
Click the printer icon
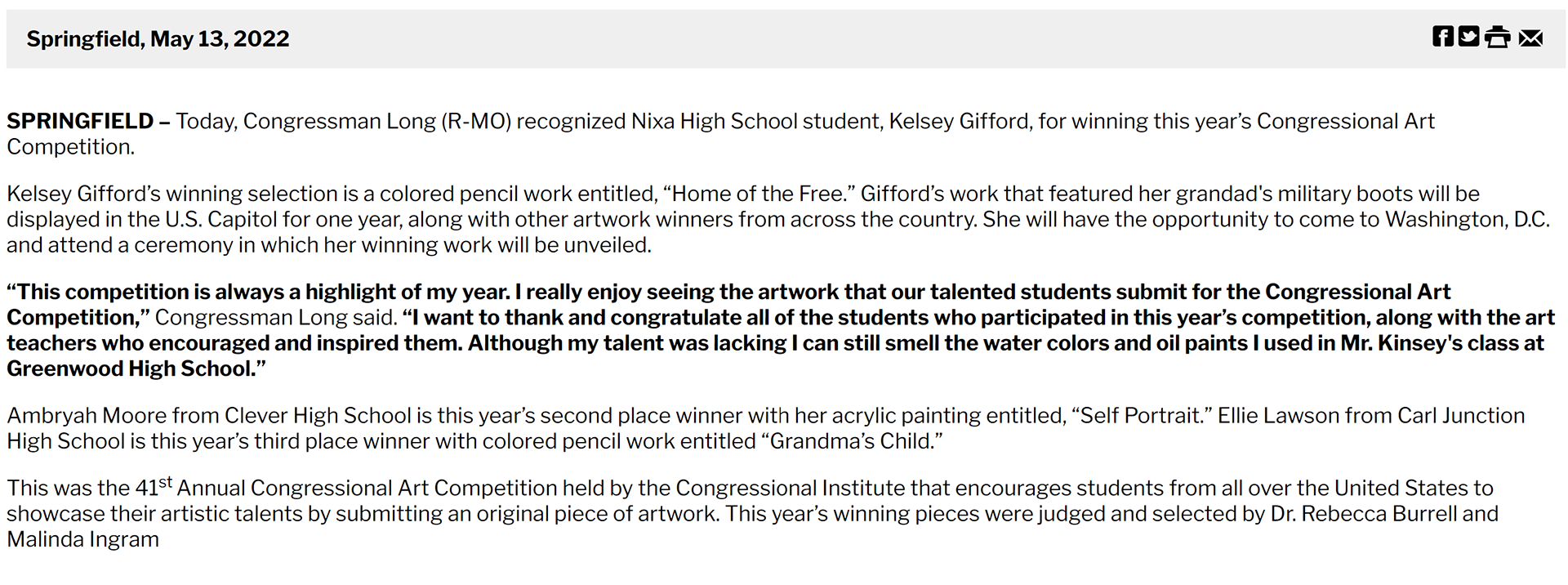tap(1498, 38)
